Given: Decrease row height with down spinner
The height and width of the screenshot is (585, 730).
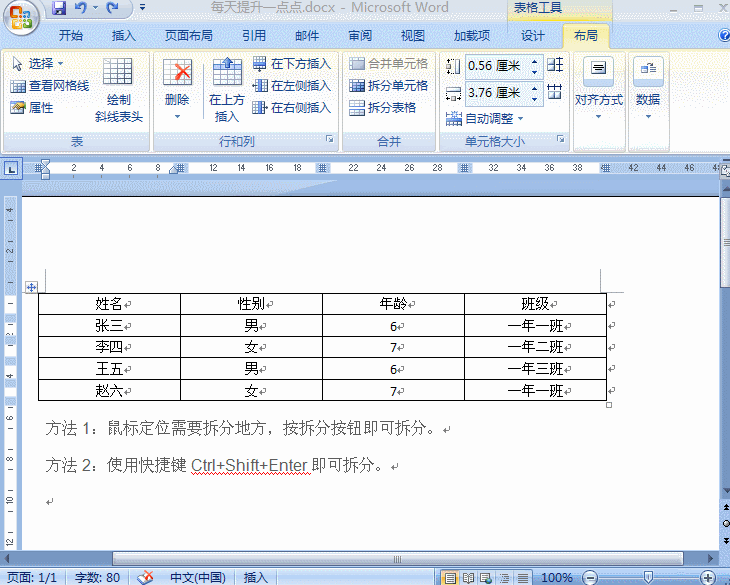Looking at the screenshot, I should coord(534,71).
